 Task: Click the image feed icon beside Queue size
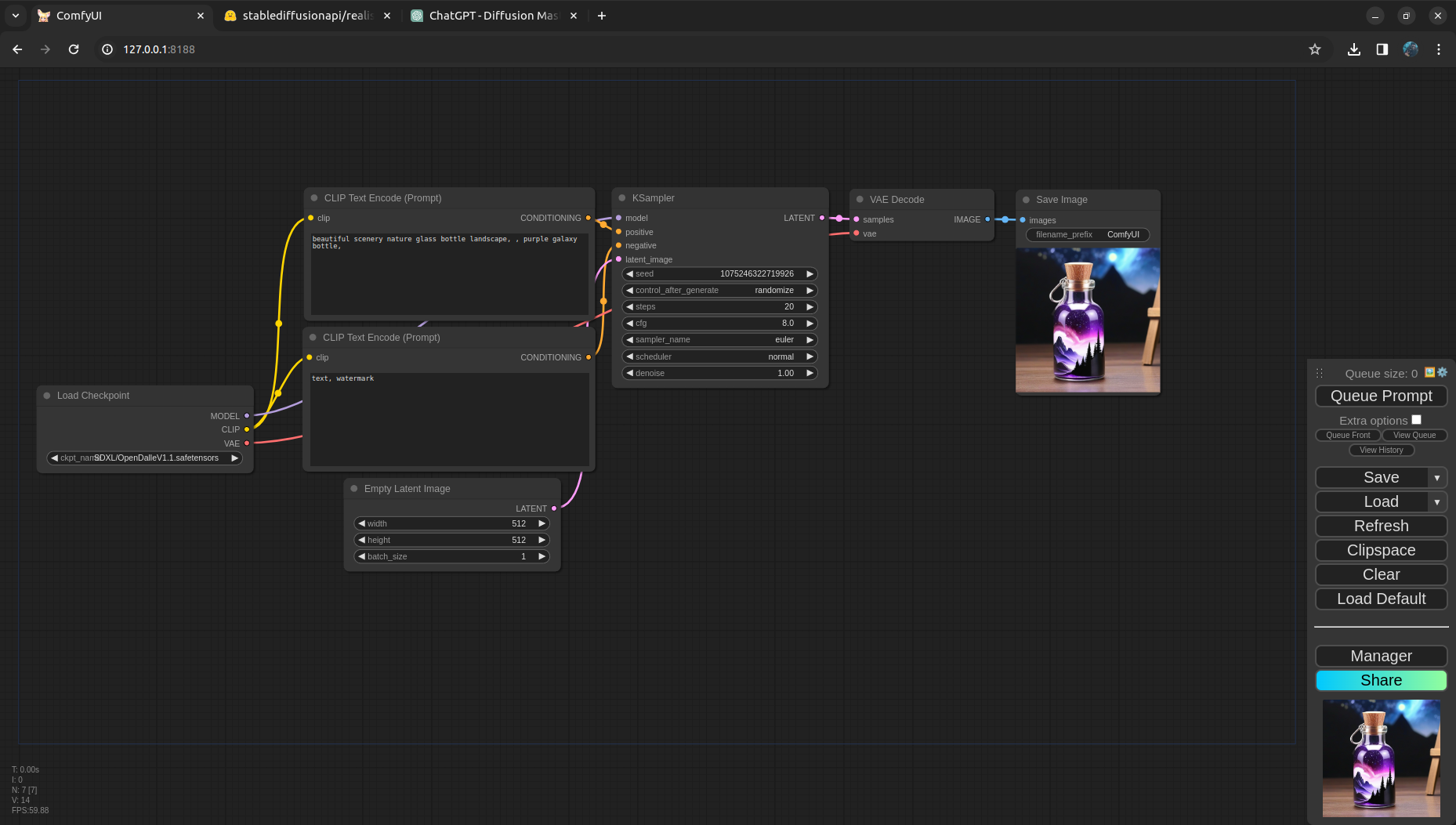click(x=1430, y=373)
